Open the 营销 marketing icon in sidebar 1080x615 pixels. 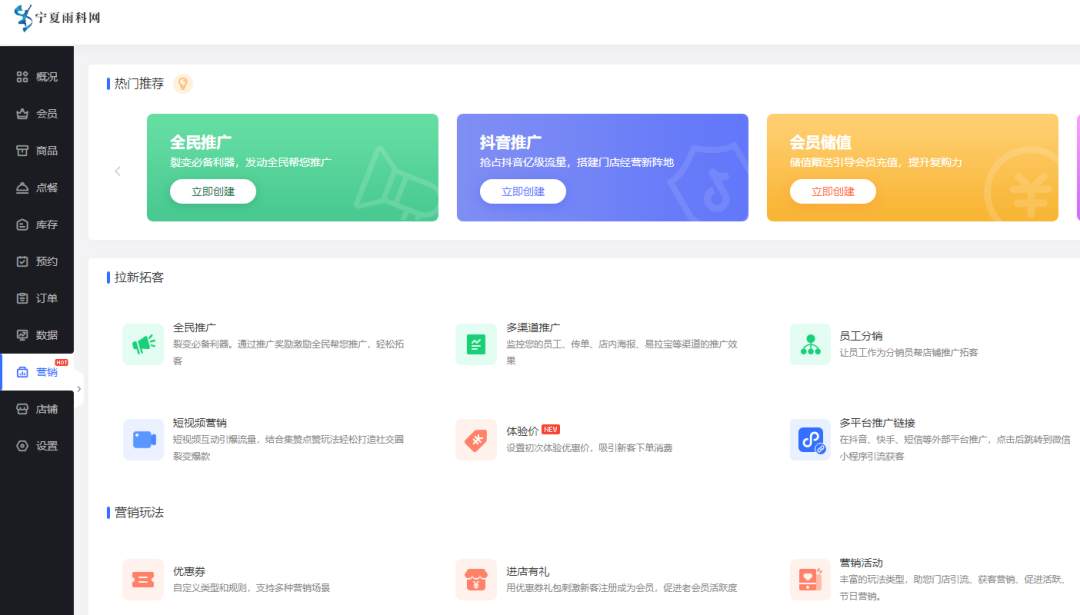tap(22, 372)
